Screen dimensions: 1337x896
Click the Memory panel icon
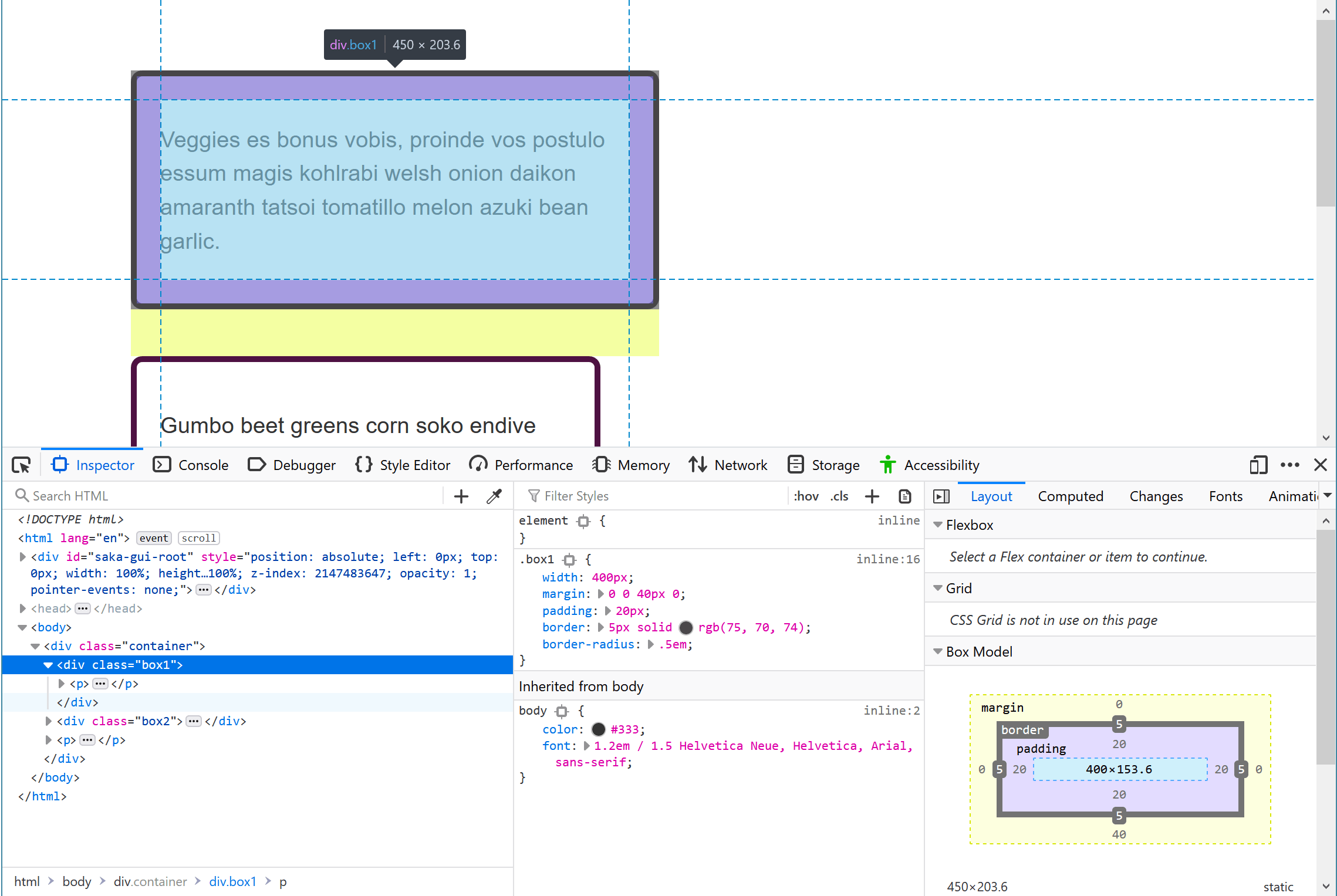(601, 464)
